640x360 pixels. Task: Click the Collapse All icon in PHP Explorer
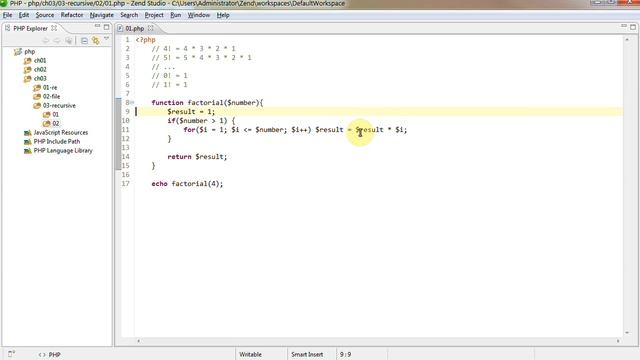[84, 40]
